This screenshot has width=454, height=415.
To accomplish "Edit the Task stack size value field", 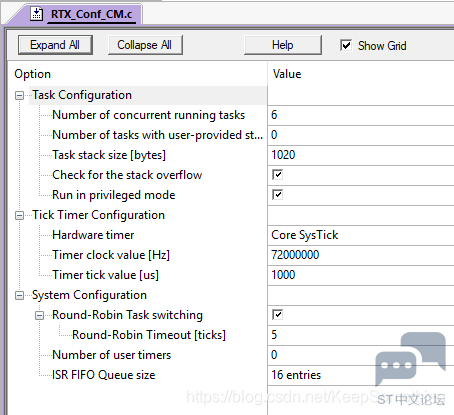I will point(361,155).
